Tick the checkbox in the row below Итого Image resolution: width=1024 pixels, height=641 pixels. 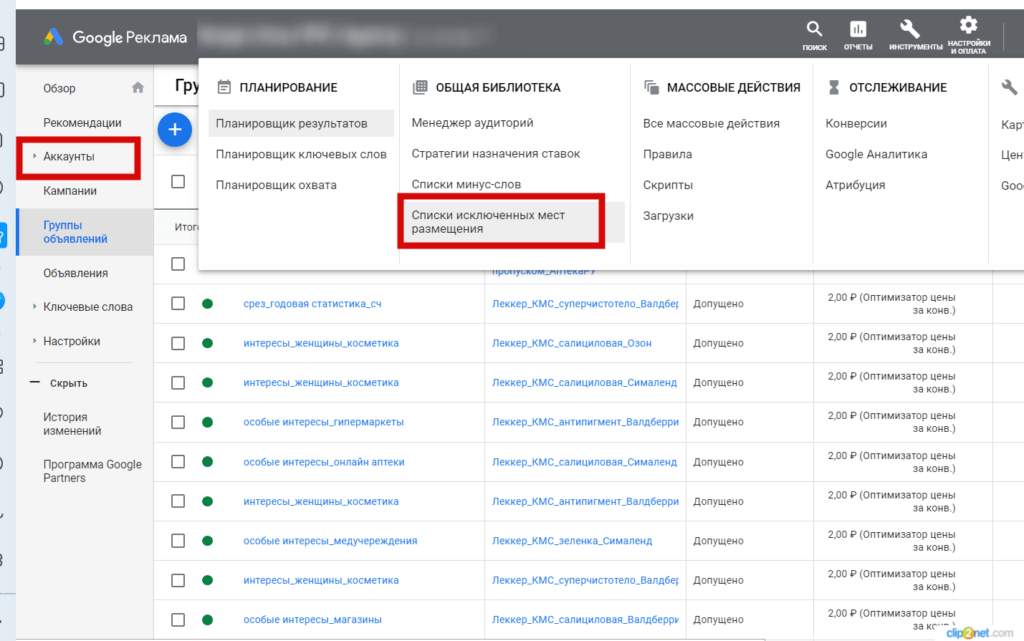click(178, 264)
